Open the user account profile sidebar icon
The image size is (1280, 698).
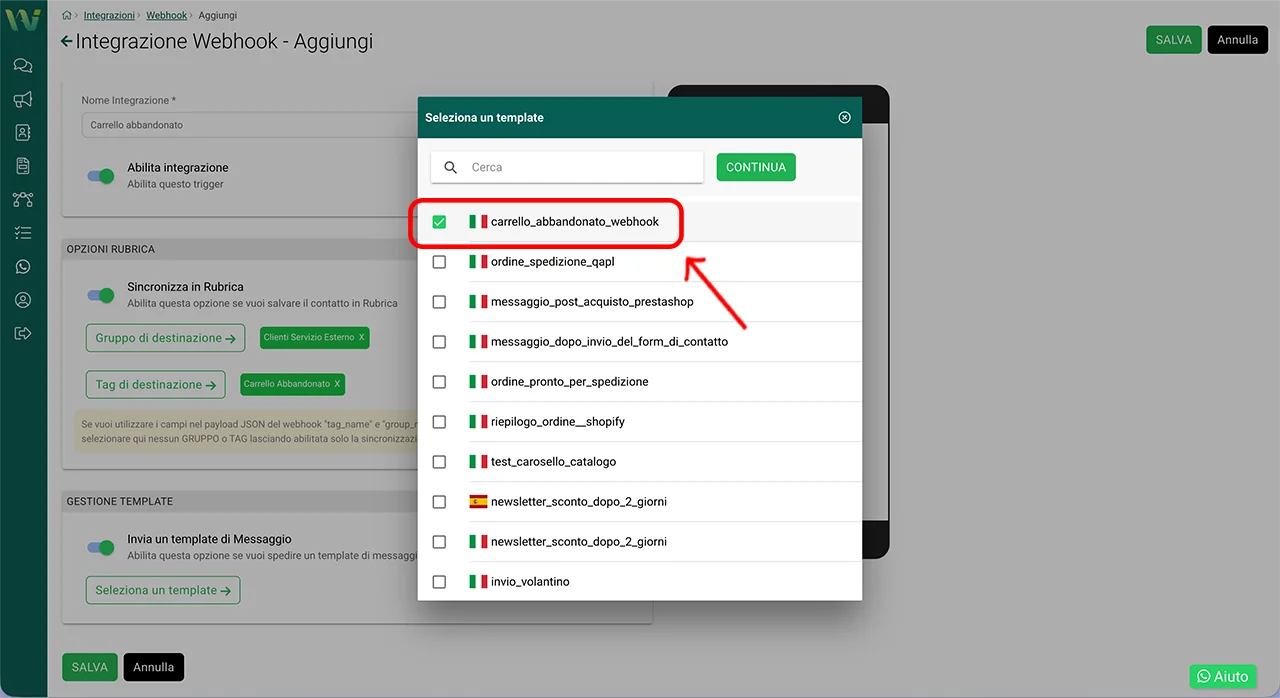point(23,300)
